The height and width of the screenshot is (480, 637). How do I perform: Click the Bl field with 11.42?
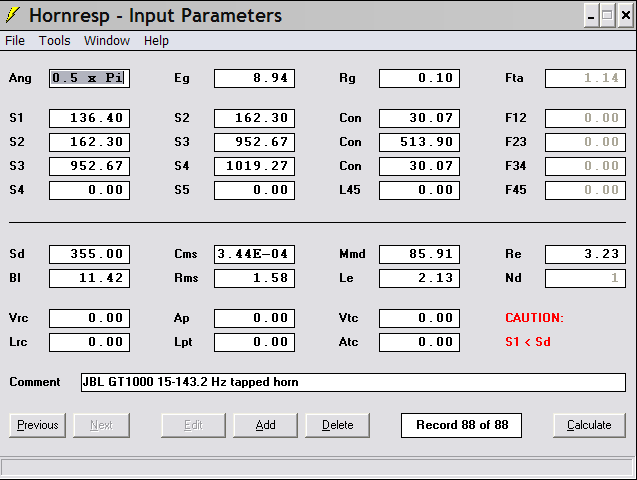click(89, 278)
